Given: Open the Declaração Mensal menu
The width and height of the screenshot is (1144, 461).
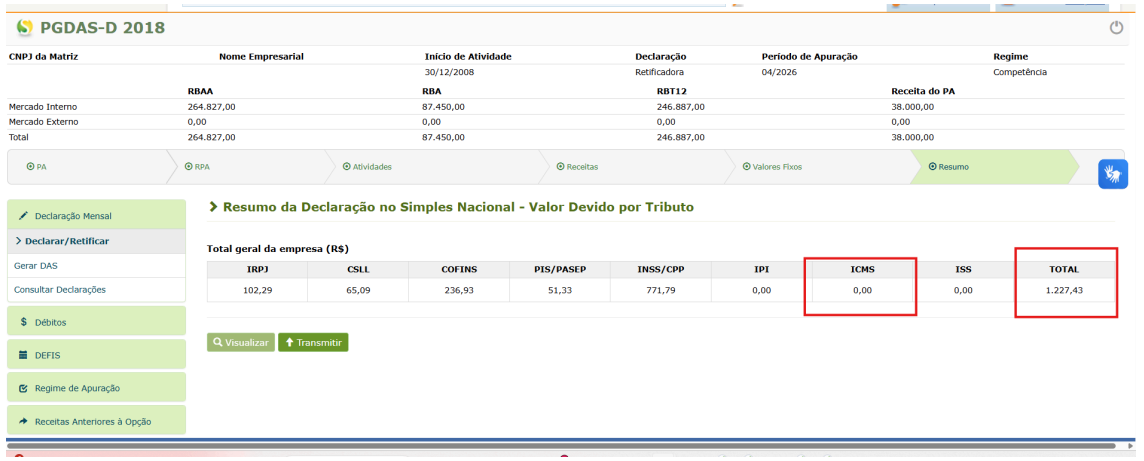Looking at the screenshot, I should [96, 216].
